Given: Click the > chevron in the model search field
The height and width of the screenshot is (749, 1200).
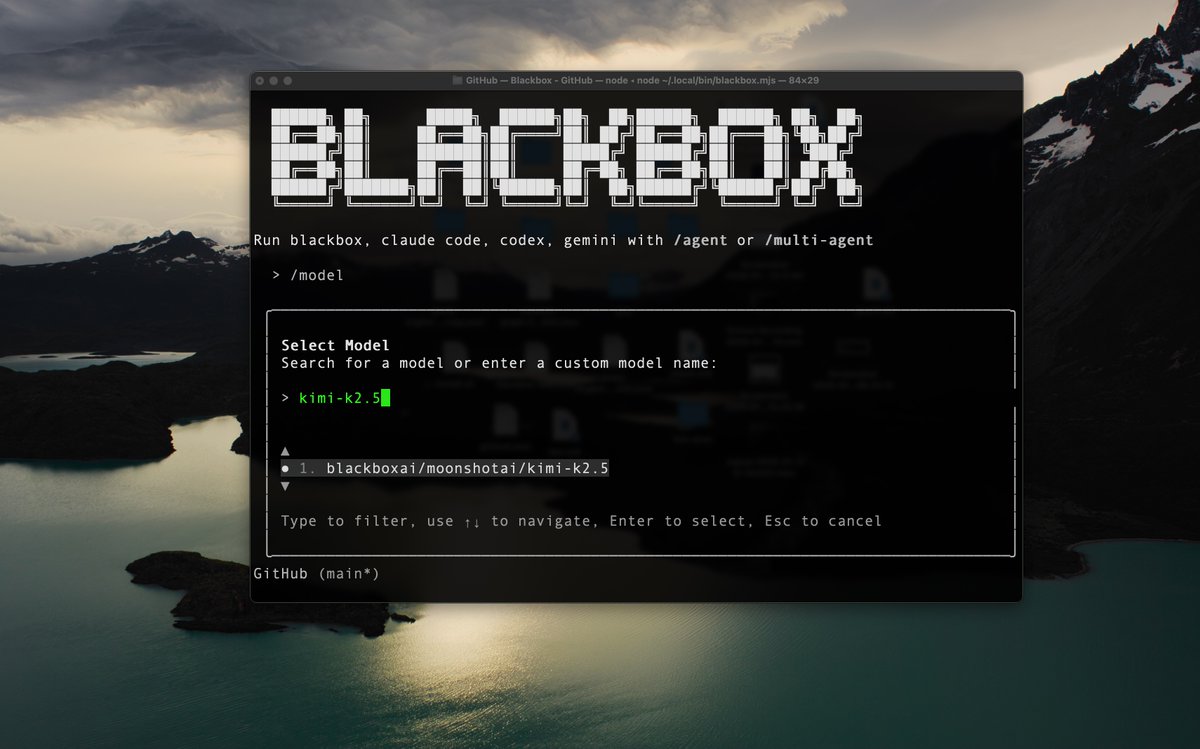Looking at the screenshot, I should [x=283, y=398].
